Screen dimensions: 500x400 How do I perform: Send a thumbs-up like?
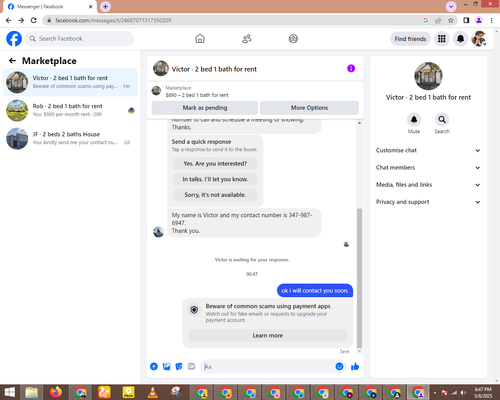point(355,367)
